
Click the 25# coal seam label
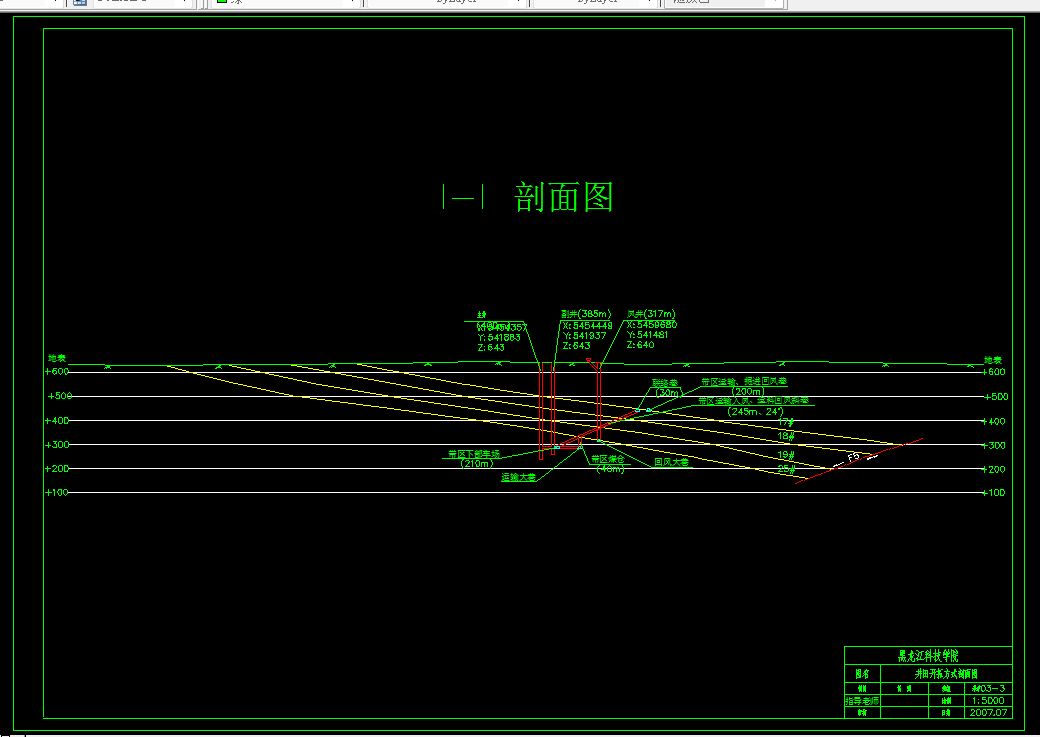(x=786, y=469)
